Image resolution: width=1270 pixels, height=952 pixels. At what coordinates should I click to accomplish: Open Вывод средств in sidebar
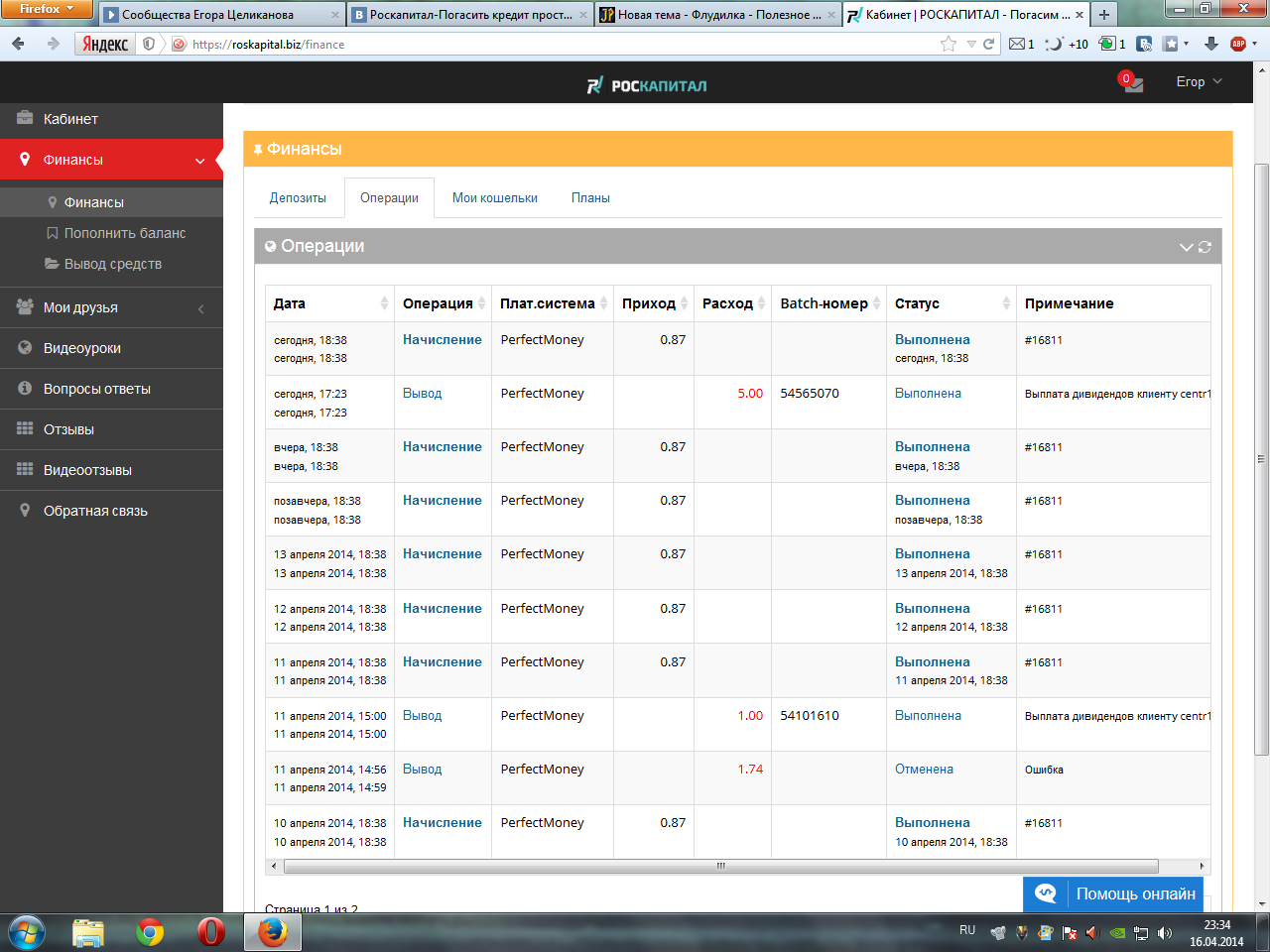(x=111, y=264)
